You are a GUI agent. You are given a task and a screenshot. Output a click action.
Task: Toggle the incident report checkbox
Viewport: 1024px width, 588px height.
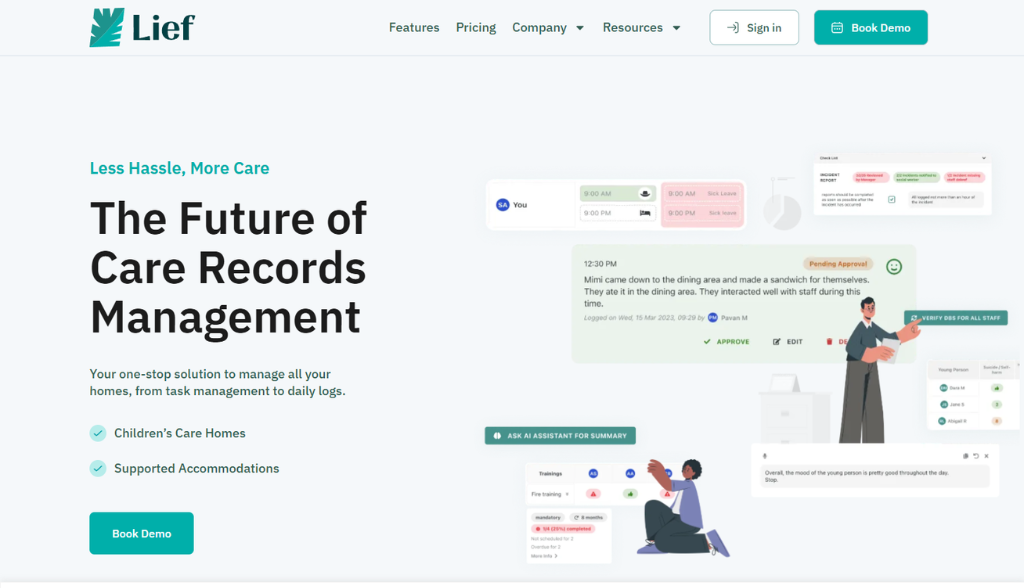(x=891, y=199)
